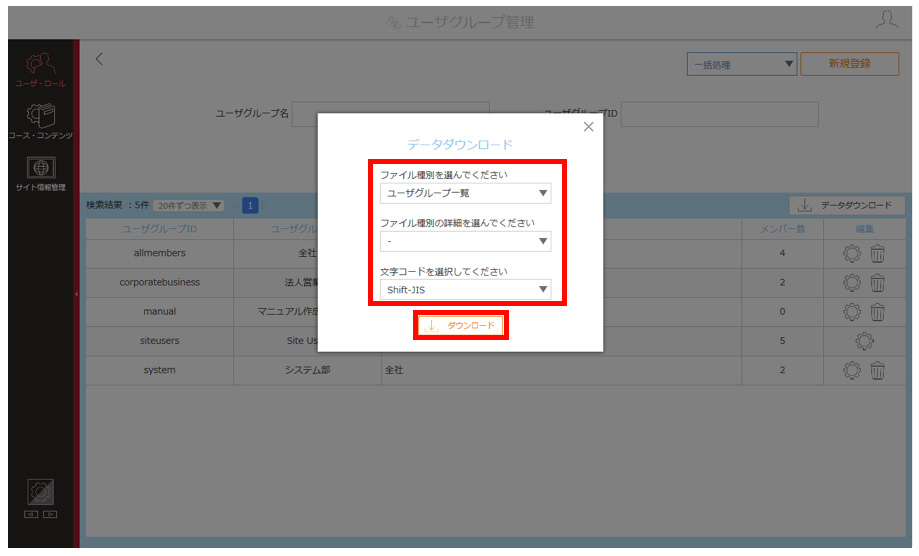Click the siteusers group ID cell
919x556 pixels.
pos(159,341)
